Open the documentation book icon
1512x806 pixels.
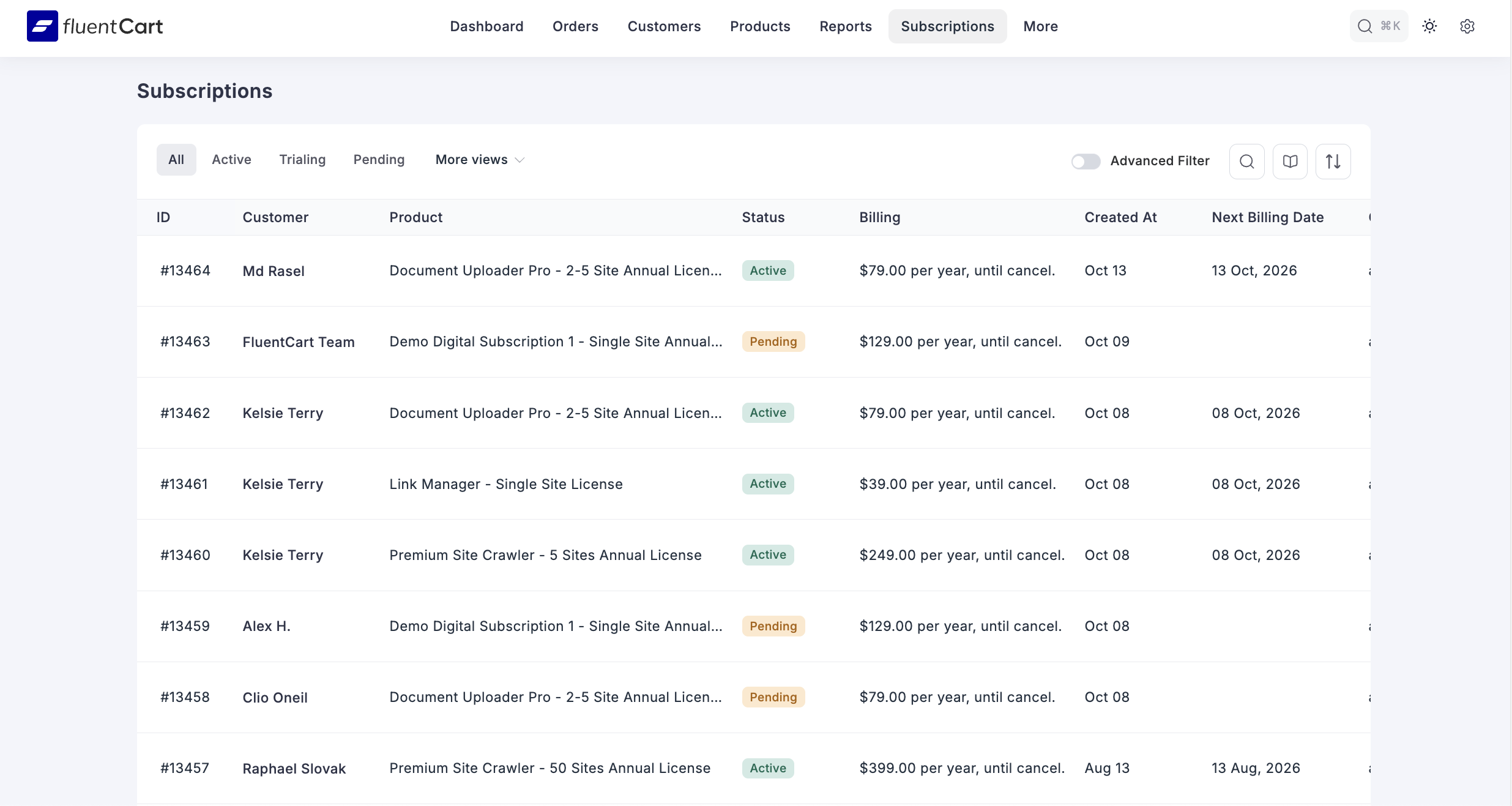point(1290,161)
